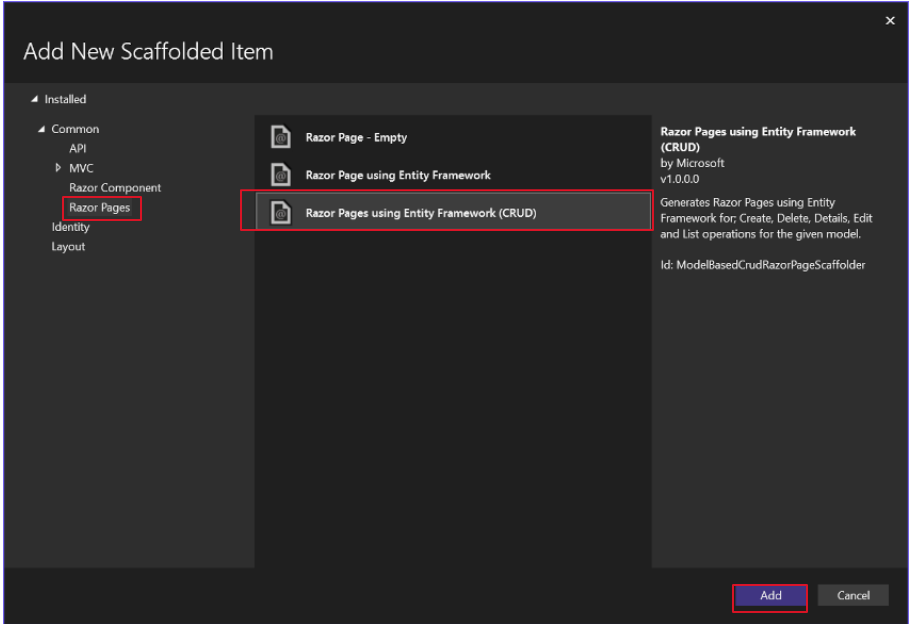Select the MVC category label
This screenshot has width=913, height=624.
coord(81,168)
